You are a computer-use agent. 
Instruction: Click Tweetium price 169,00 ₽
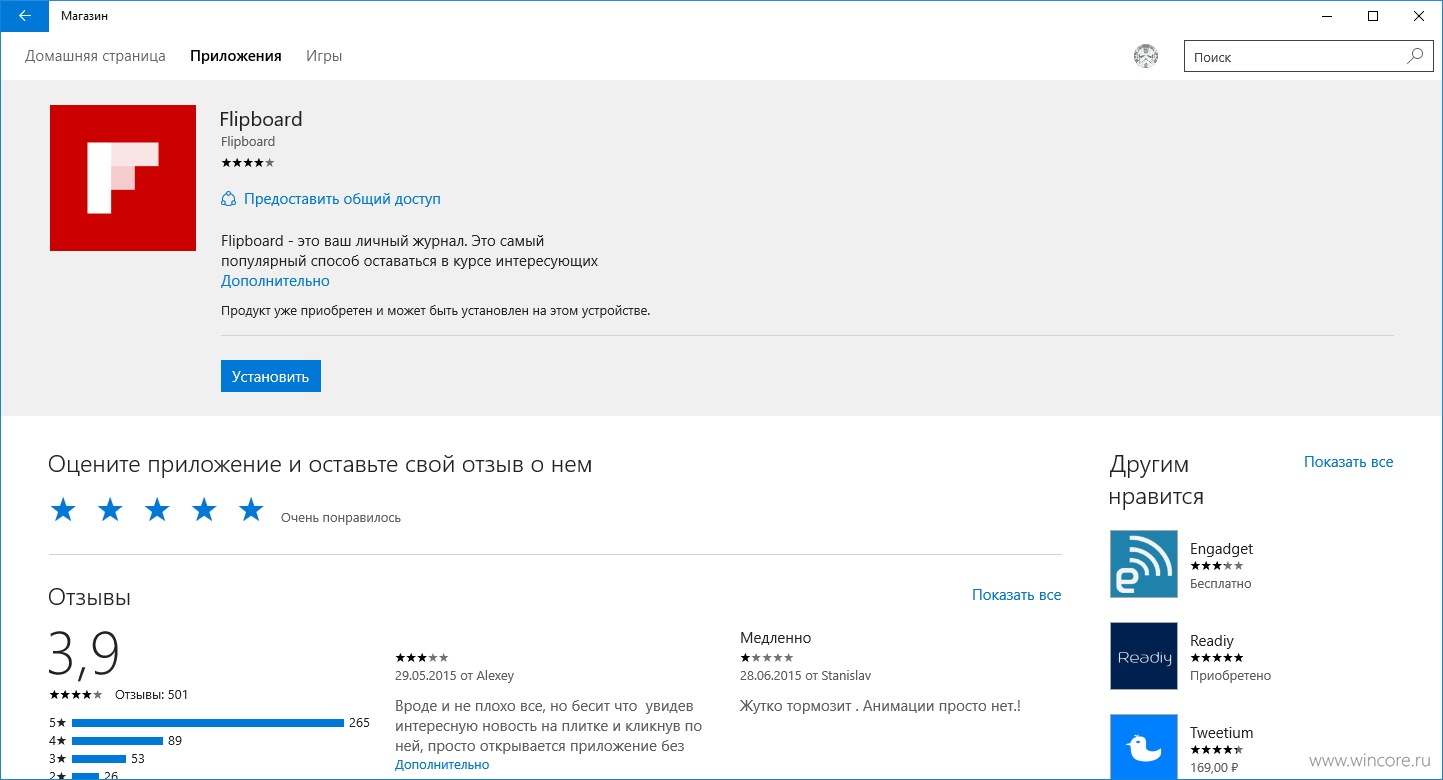(1214, 768)
